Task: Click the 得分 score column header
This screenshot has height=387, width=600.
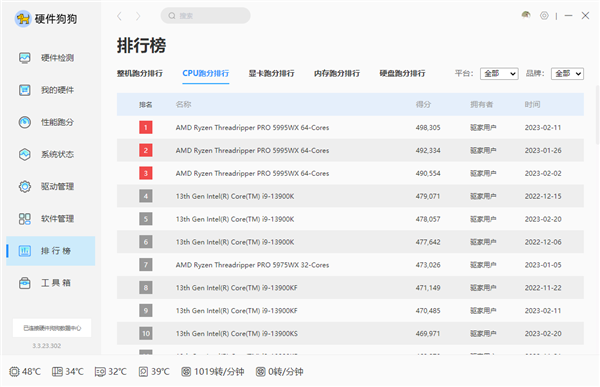Action: coord(423,105)
